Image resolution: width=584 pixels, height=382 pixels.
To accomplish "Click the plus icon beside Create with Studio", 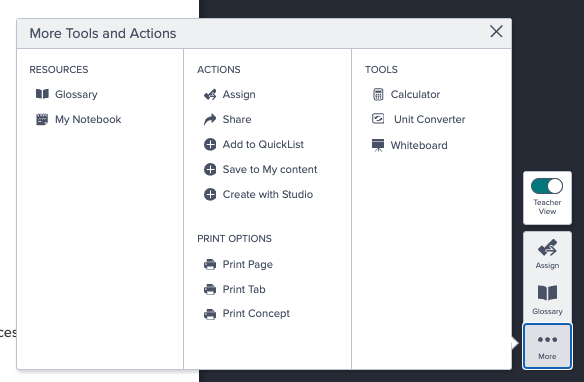I will pos(210,194).
